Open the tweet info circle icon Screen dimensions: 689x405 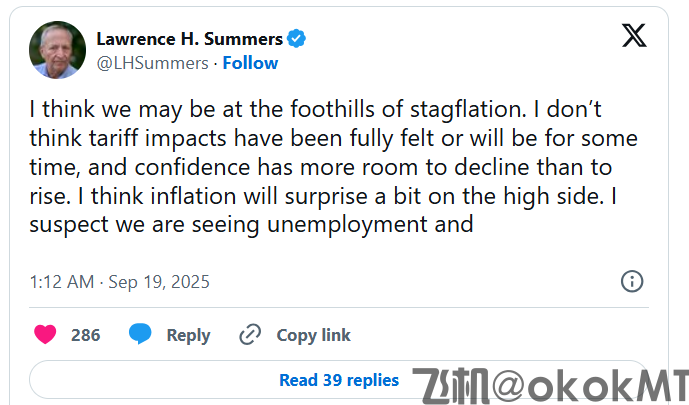632,281
